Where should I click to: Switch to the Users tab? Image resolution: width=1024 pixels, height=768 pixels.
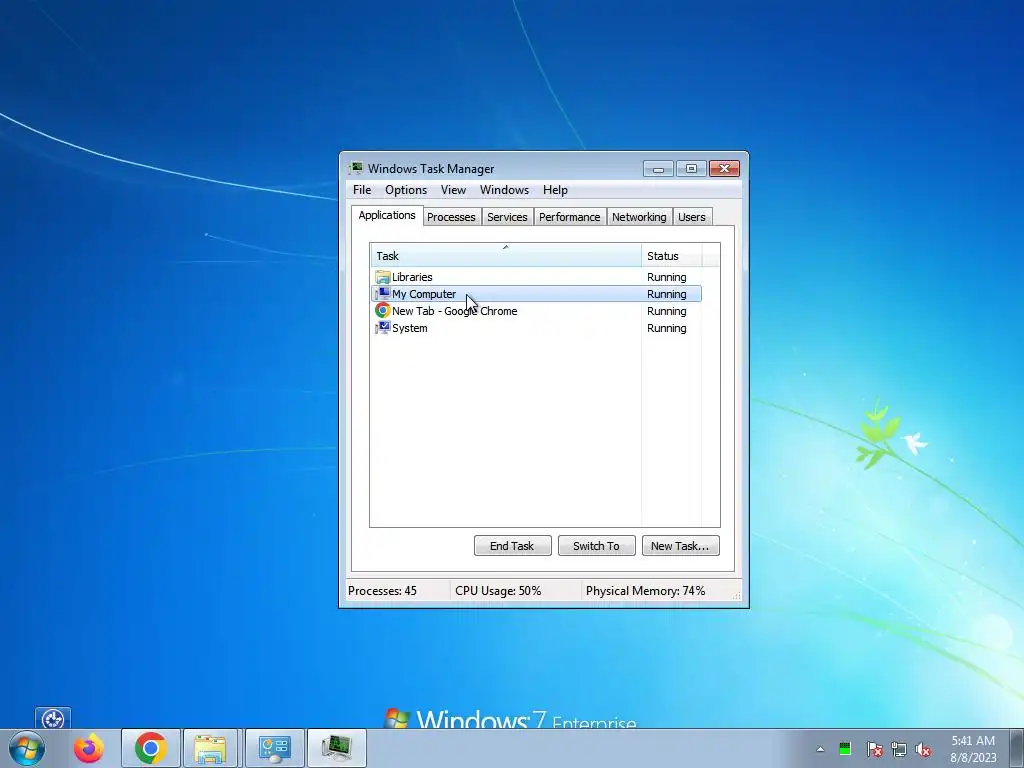coord(692,217)
